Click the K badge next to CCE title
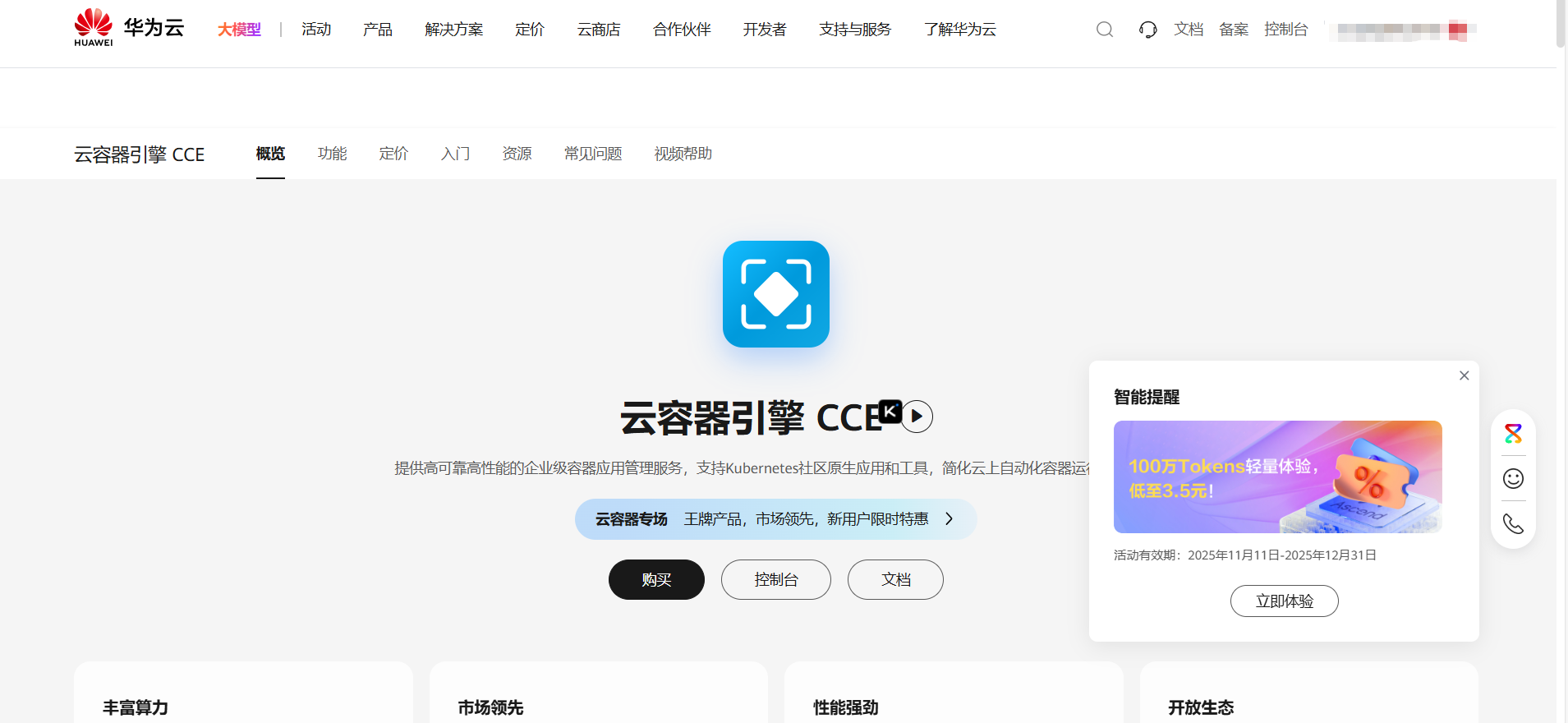The image size is (1568, 723). pos(890,411)
